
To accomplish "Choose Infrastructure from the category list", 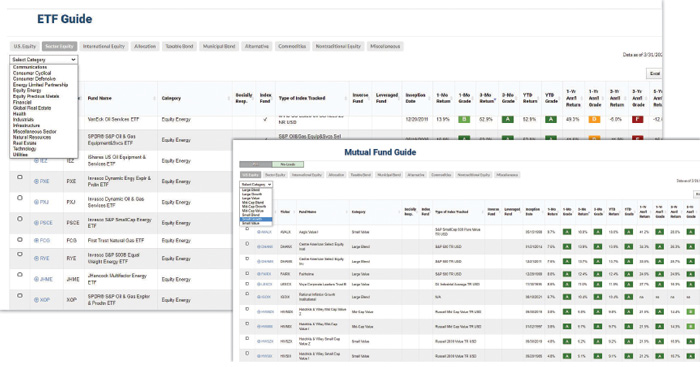I will click(26, 125).
